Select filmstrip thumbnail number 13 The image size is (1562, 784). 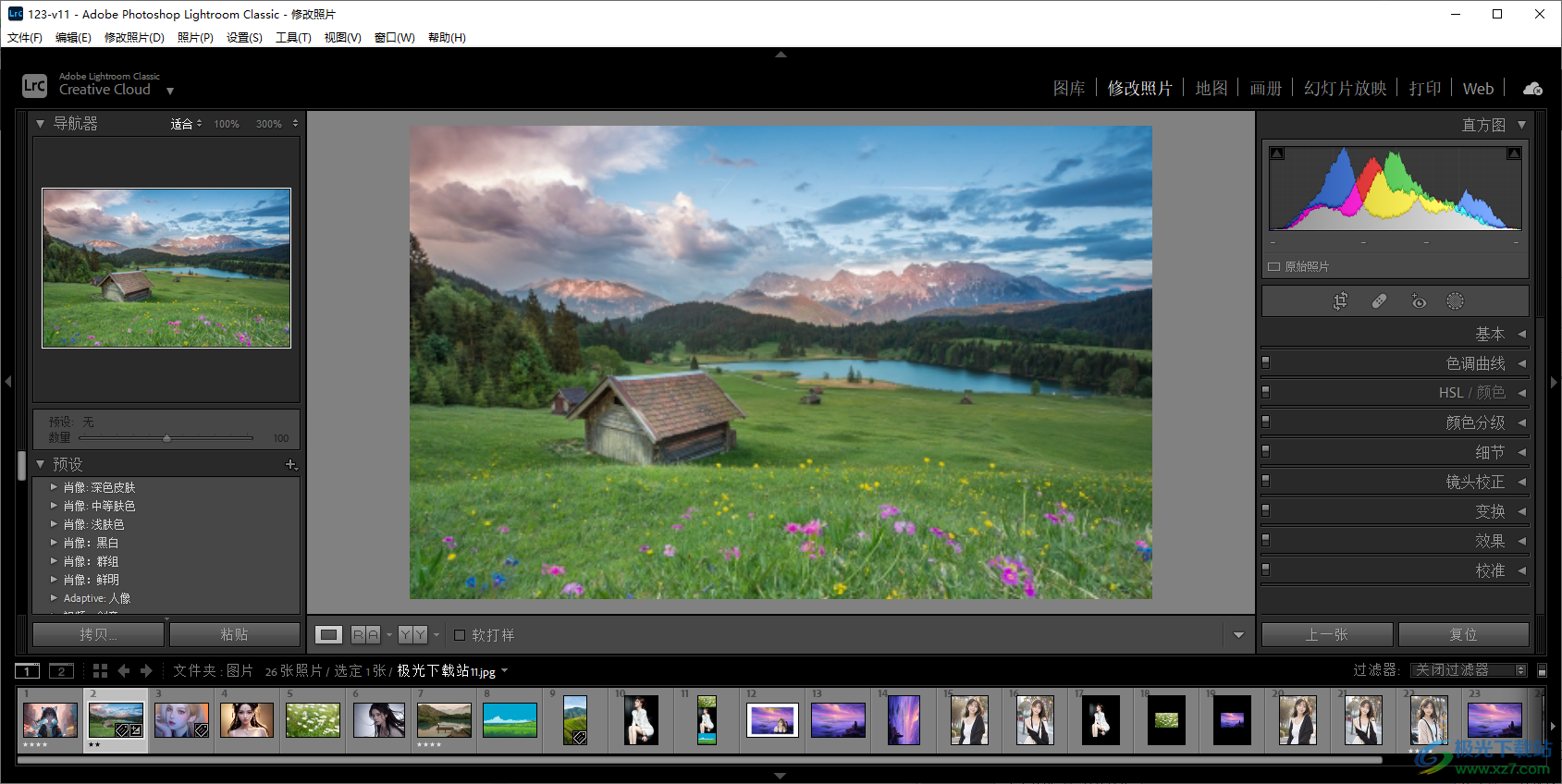click(x=838, y=720)
